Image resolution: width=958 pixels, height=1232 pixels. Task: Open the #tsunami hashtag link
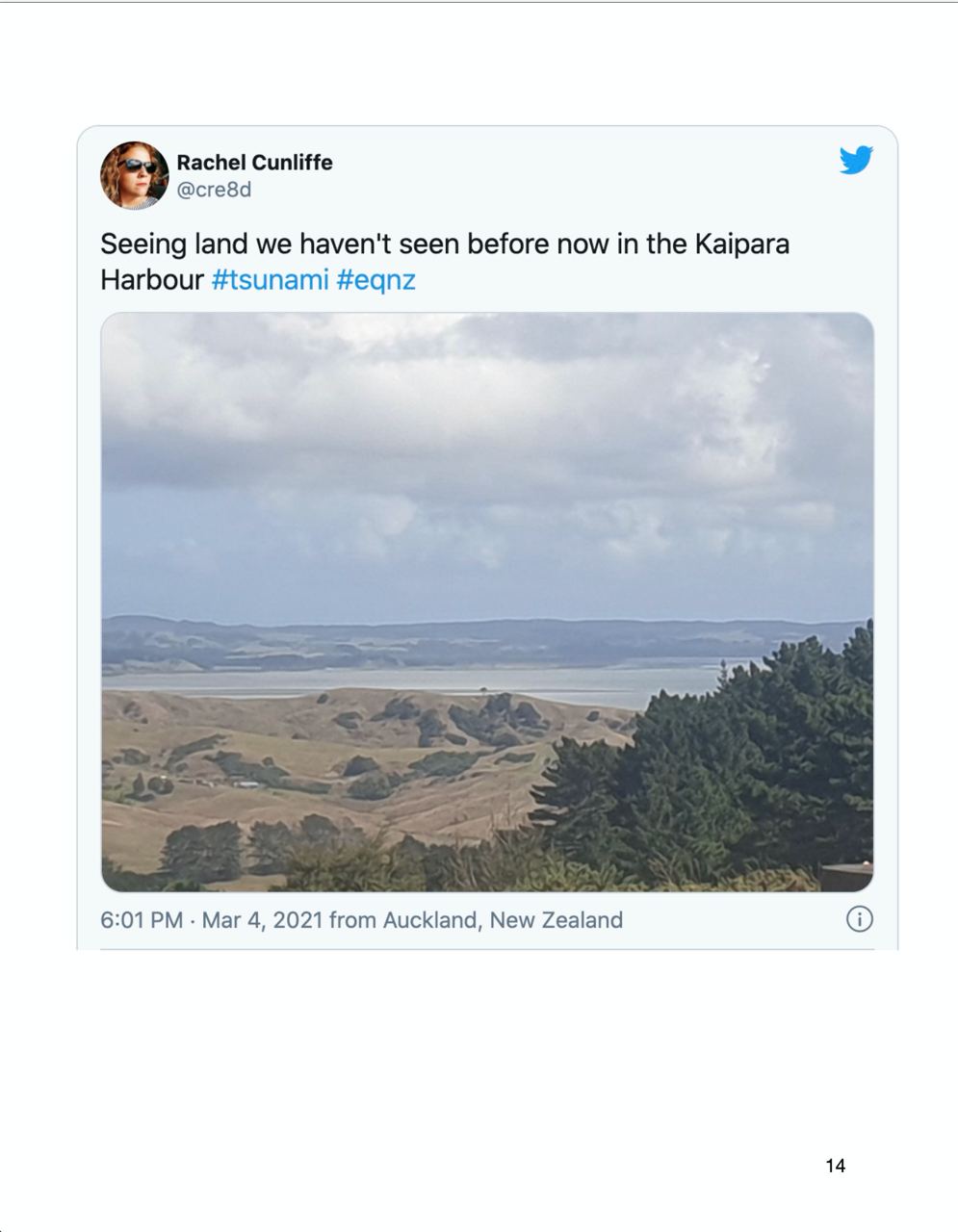[270, 280]
